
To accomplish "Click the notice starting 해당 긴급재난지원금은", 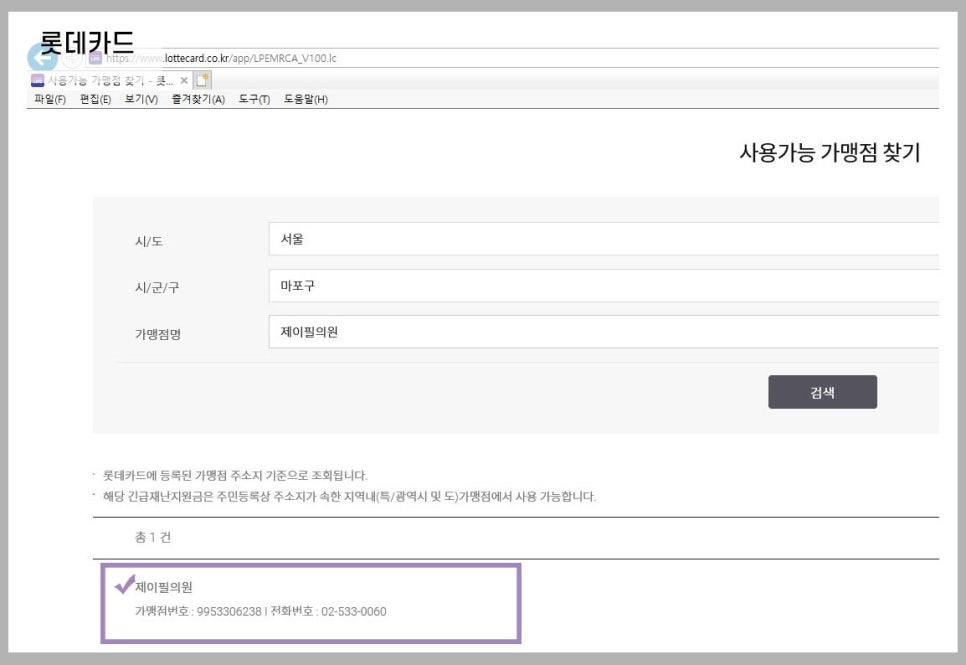I will (349, 497).
